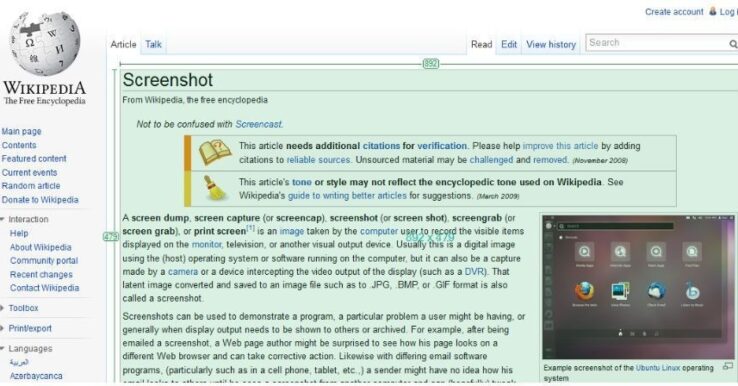The image size is (738, 386).
Task: Go to Main page
Action: tap(21, 131)
